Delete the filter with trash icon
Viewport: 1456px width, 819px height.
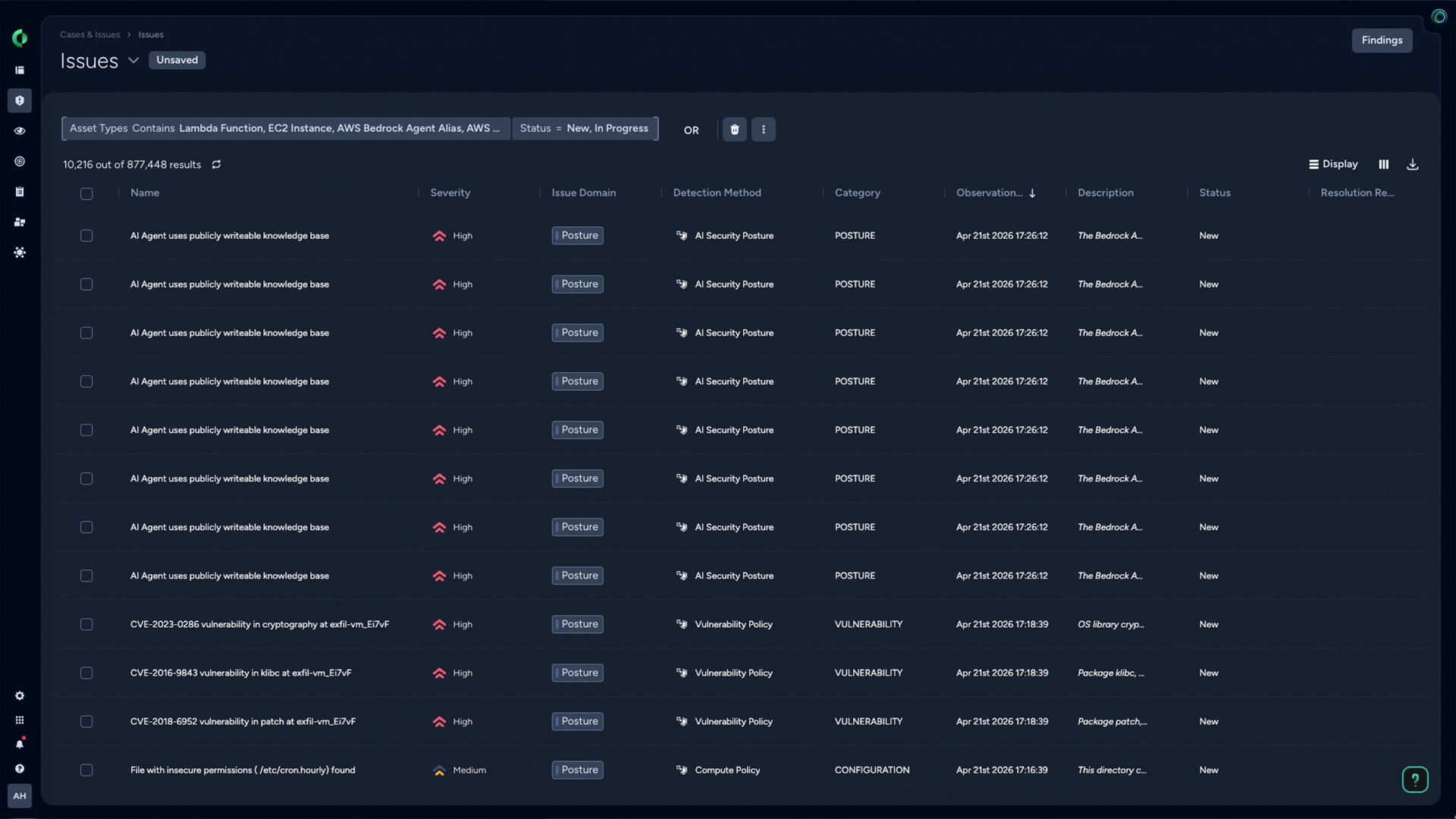[x=734, y=130]
